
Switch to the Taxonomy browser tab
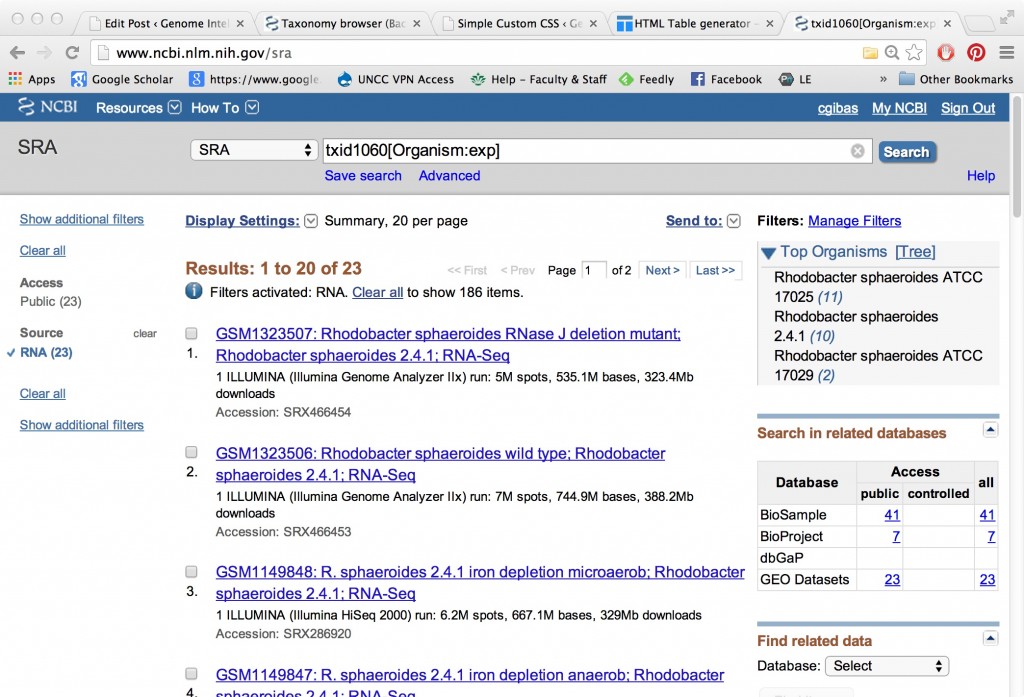click(340, 23)
